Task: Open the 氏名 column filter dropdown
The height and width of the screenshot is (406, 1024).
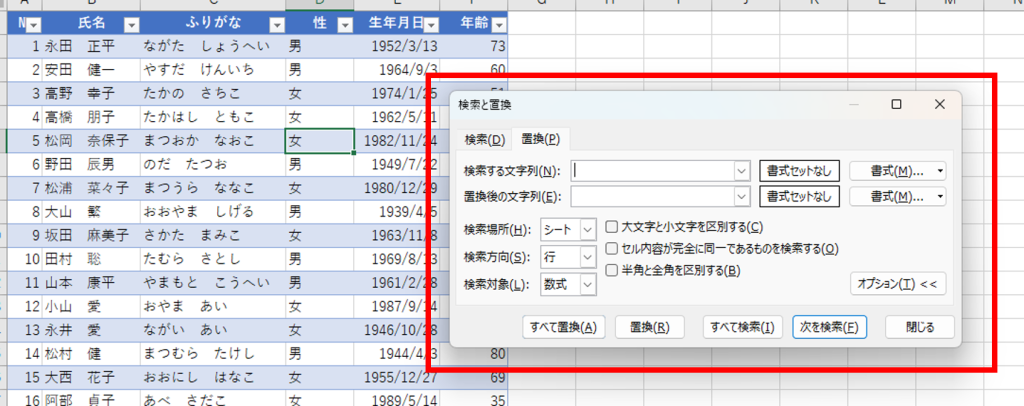Action: pos(131,25)
